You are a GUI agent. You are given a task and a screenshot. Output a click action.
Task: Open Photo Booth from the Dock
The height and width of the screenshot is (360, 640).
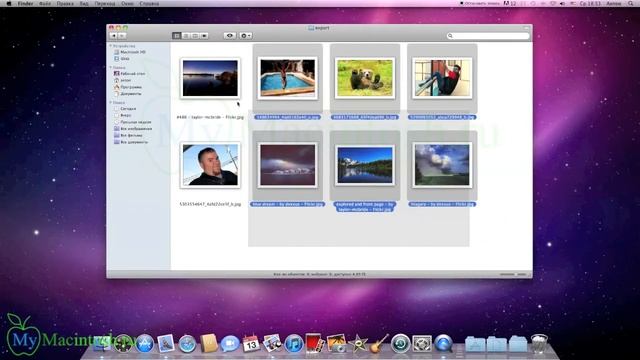[315, 344]
